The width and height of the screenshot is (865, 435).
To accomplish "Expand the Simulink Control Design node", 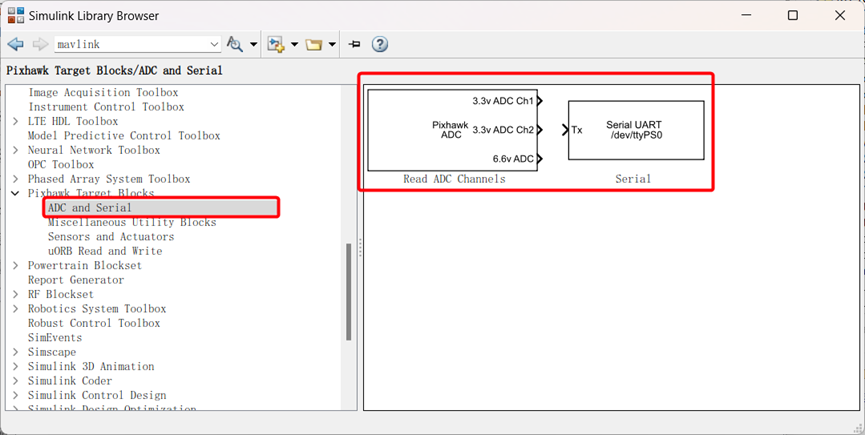I will pos(15,395).
